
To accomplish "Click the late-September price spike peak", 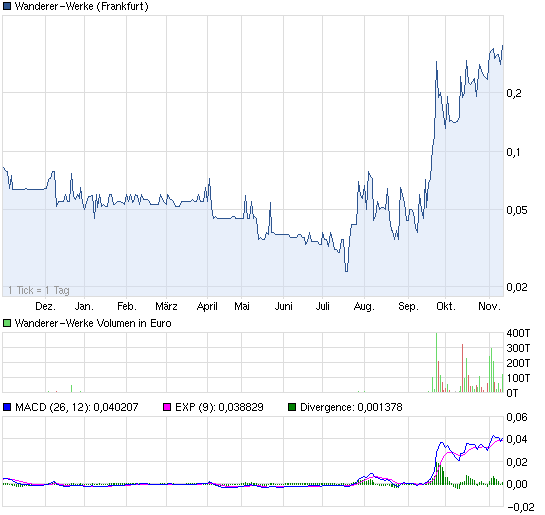I will 437,62.
